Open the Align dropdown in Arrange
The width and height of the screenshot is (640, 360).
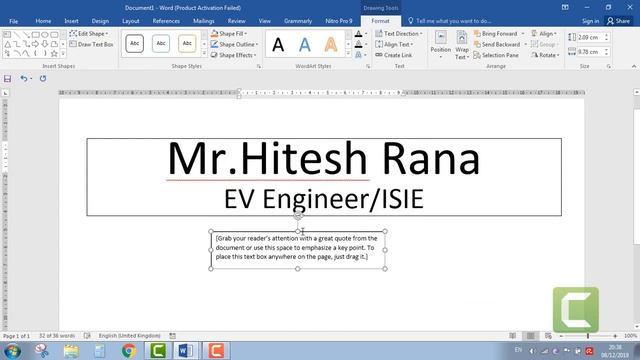pyautogui.click(x=544, y=33)
